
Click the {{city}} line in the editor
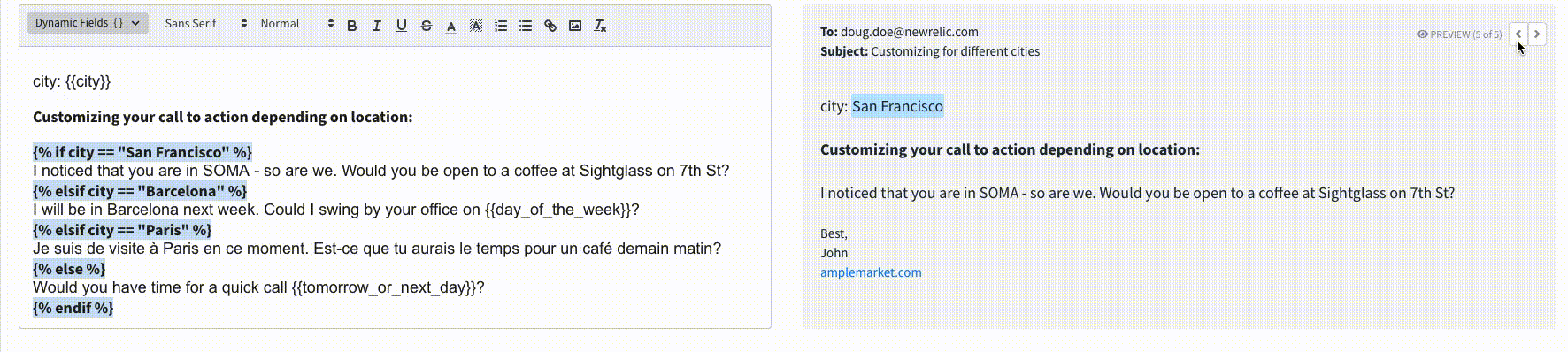(72, 81)
